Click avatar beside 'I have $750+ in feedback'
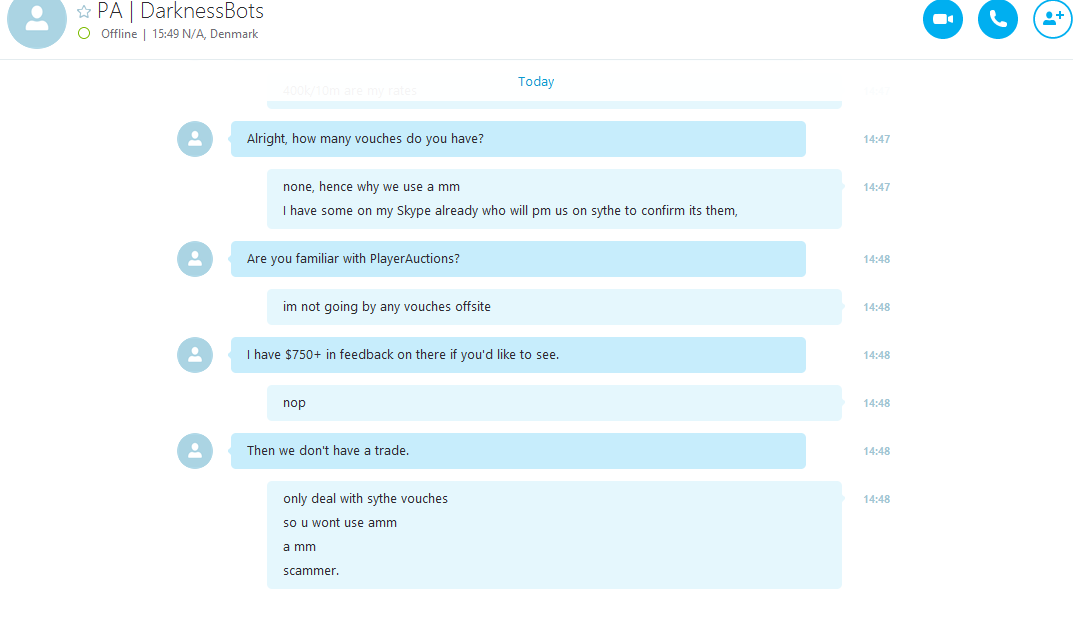The image size is (1073, 617). pyautogui.click(x=195, y=355)
